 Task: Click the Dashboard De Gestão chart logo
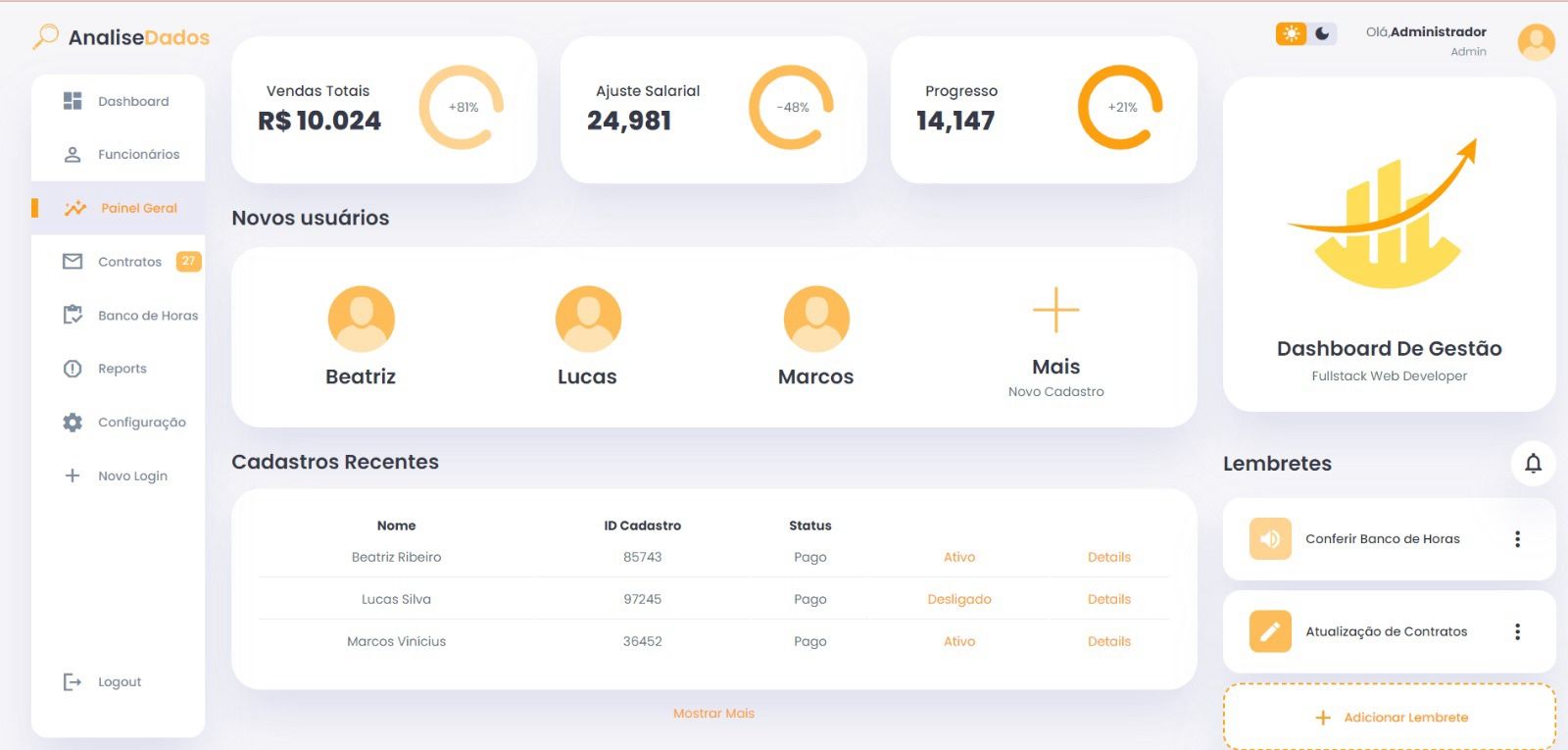pyautogui.click(x=1383, y=213)
